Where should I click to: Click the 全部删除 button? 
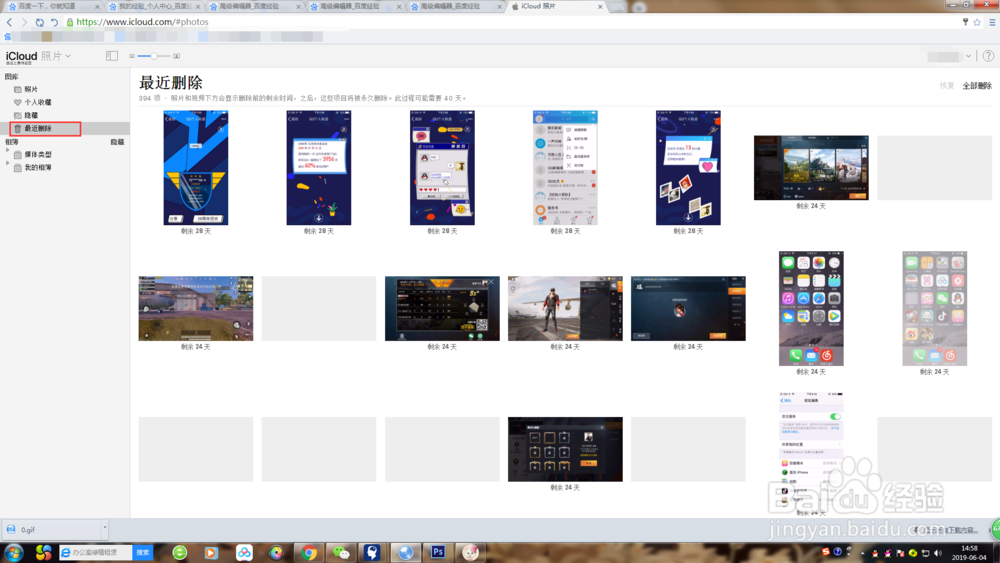tap(977, 85)
